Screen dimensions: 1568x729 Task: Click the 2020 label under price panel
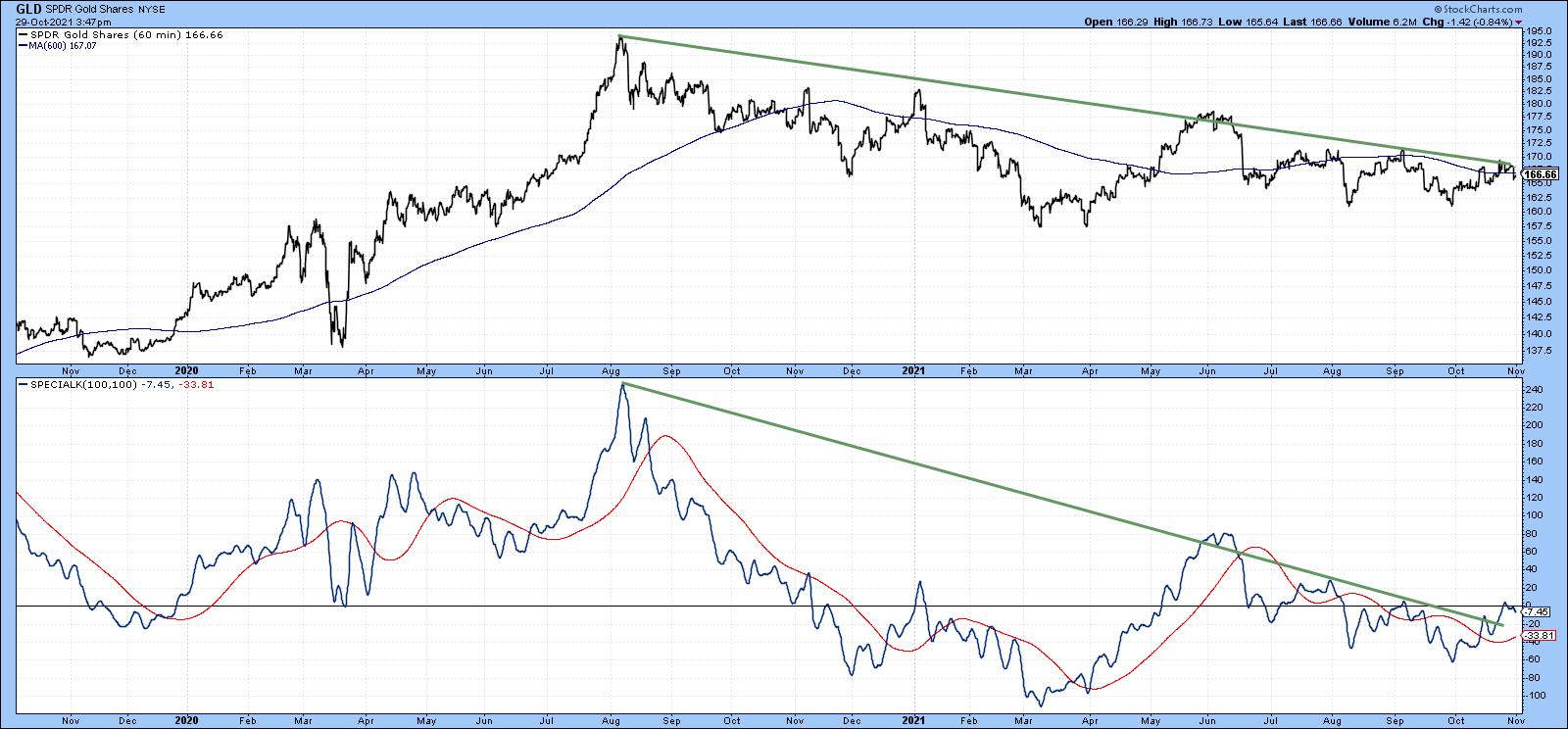(x=186, y=371)
